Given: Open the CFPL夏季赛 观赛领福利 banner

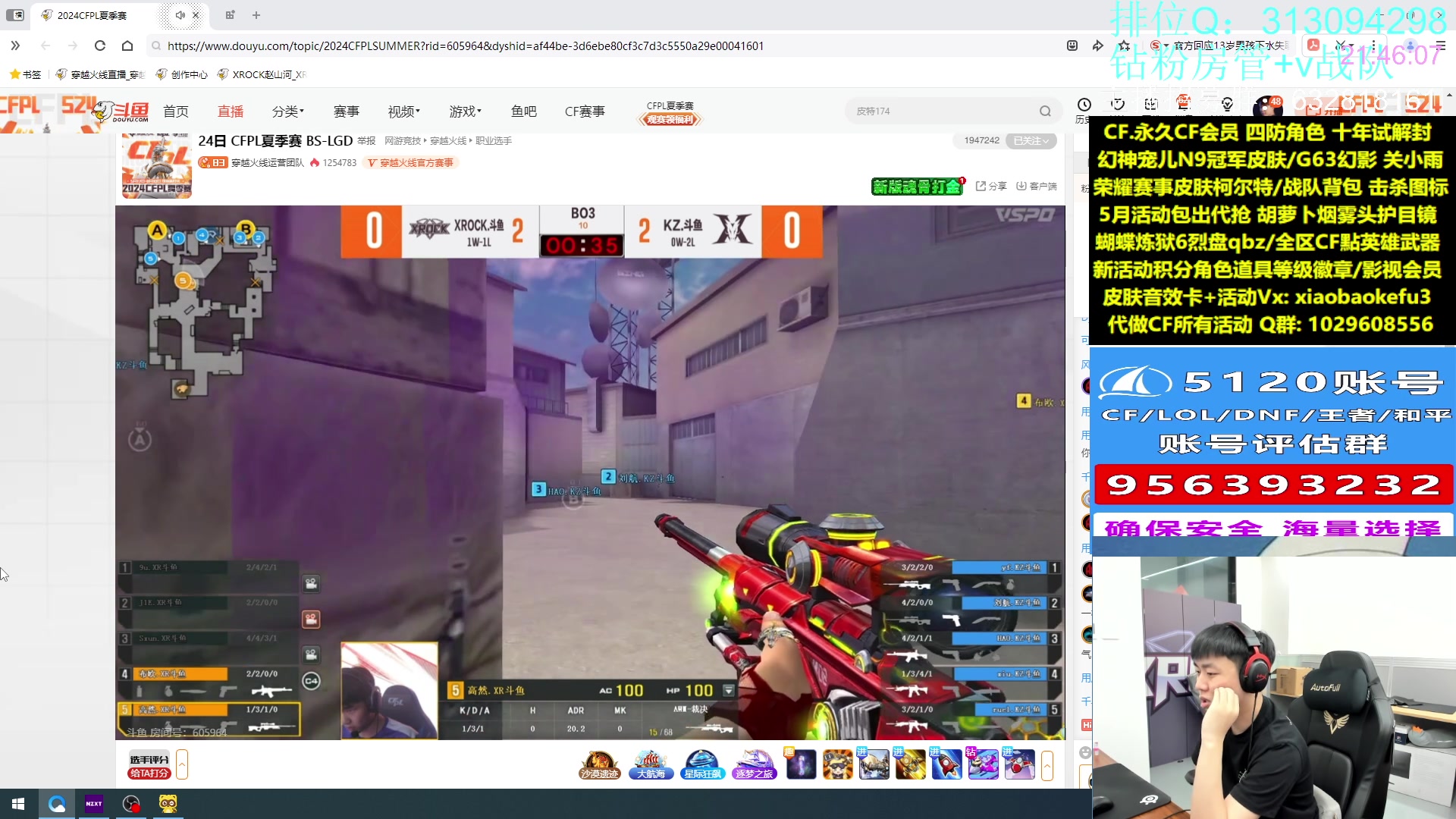Looking at the screenshot, I should tap(670, 113).
